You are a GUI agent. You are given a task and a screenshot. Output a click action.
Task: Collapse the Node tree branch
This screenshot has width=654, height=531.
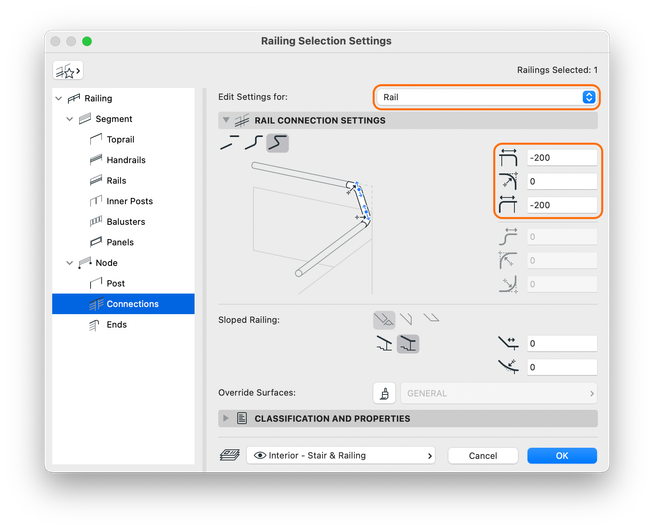(70, 263)
